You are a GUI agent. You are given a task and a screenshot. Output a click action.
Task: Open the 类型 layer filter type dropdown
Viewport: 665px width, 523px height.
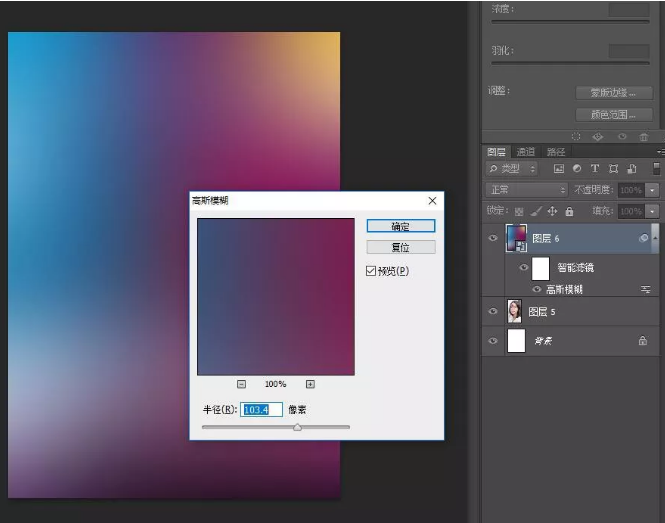[512, 169]
